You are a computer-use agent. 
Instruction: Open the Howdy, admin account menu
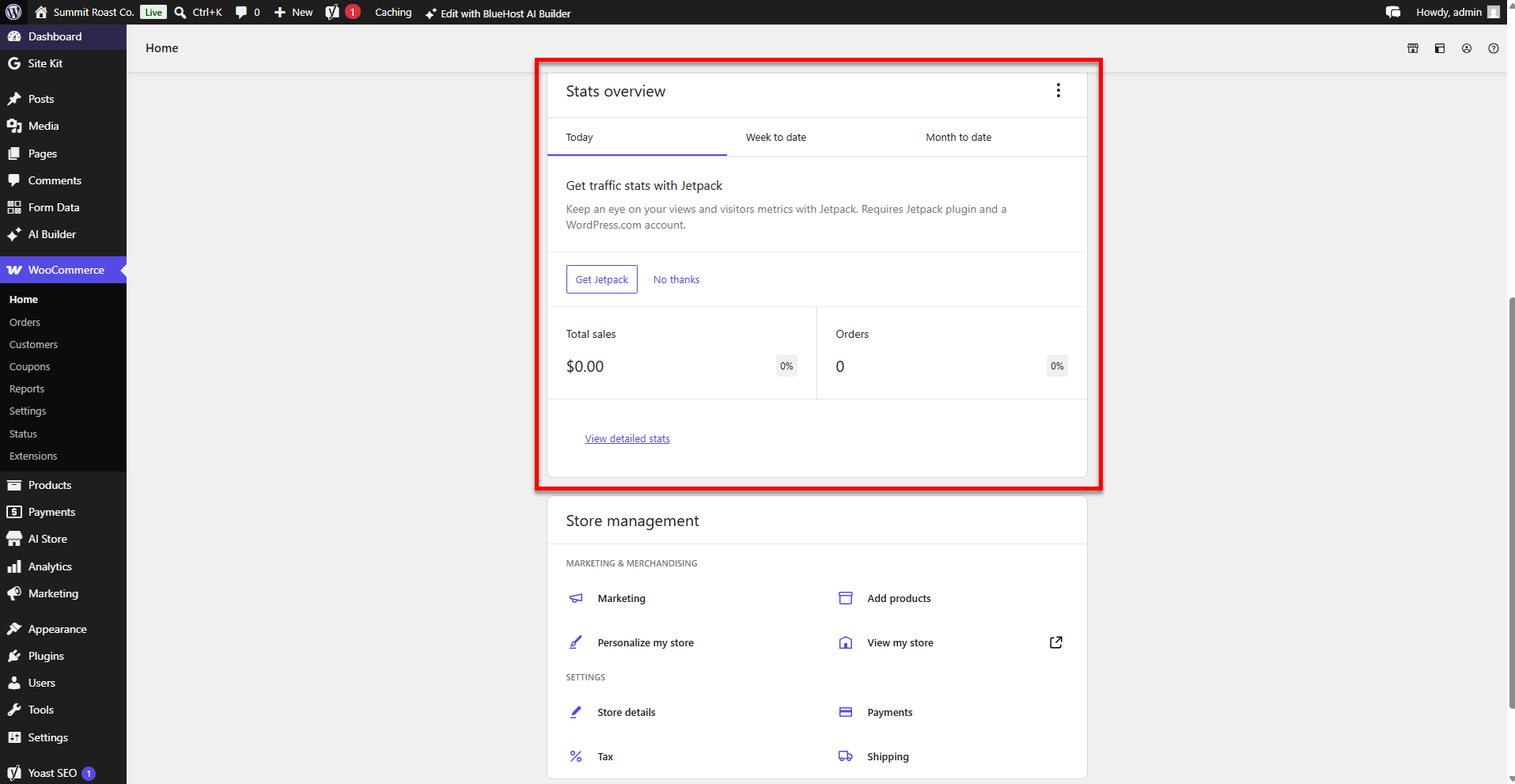point(1457,12)
